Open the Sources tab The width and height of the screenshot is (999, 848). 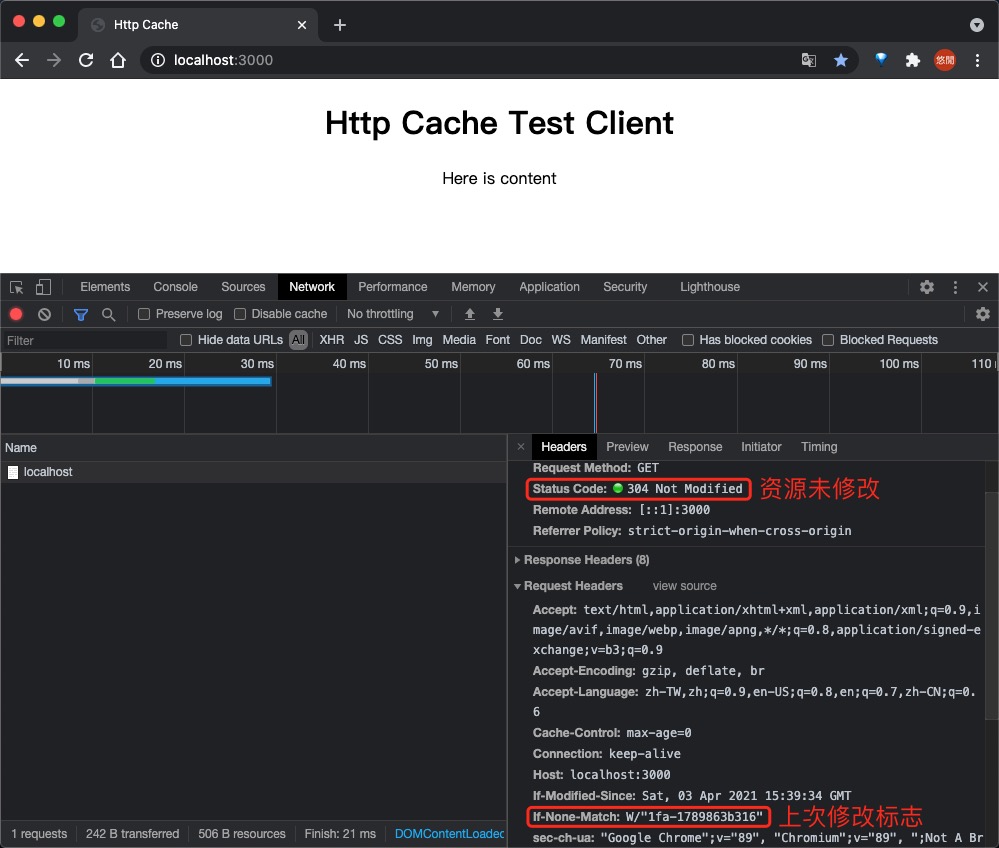(x=243, y=287)
